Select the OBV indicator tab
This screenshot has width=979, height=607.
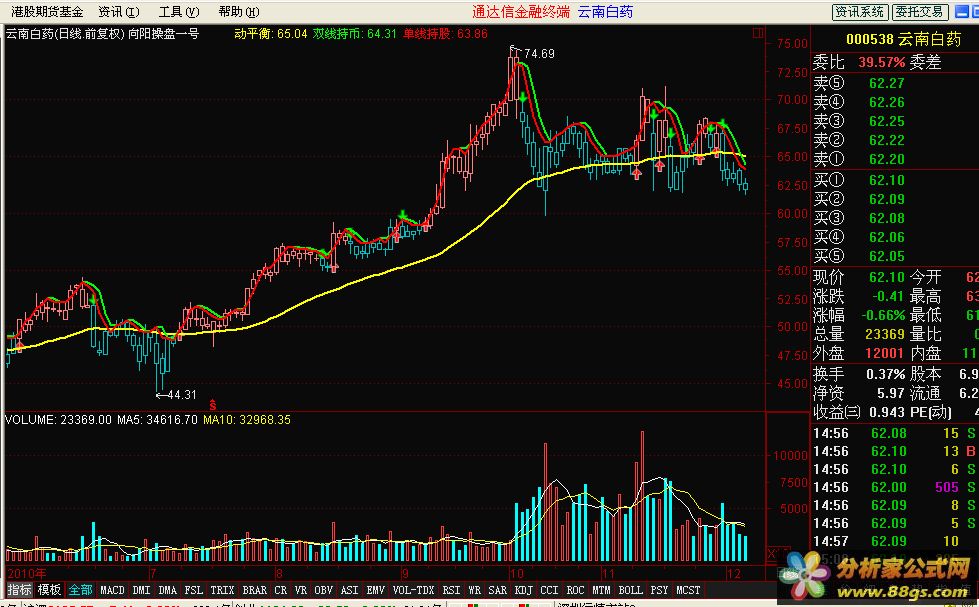click(323, 590)
